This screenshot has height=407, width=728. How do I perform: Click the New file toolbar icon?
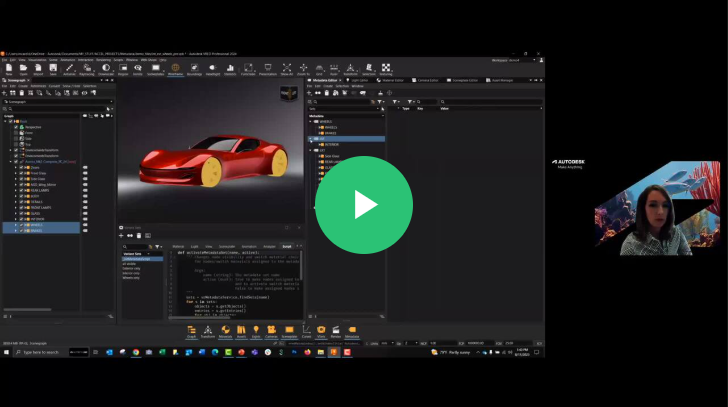pos(9,70)
